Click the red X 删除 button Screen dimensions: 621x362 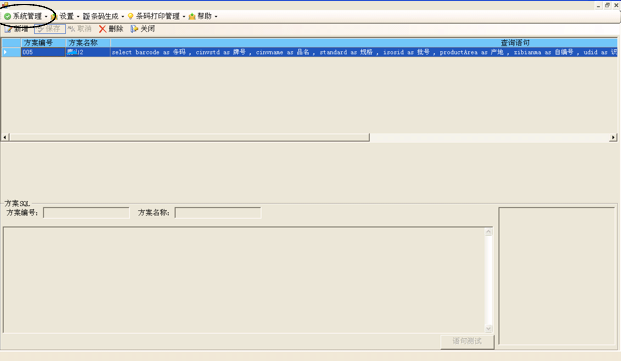click(111, 29)
